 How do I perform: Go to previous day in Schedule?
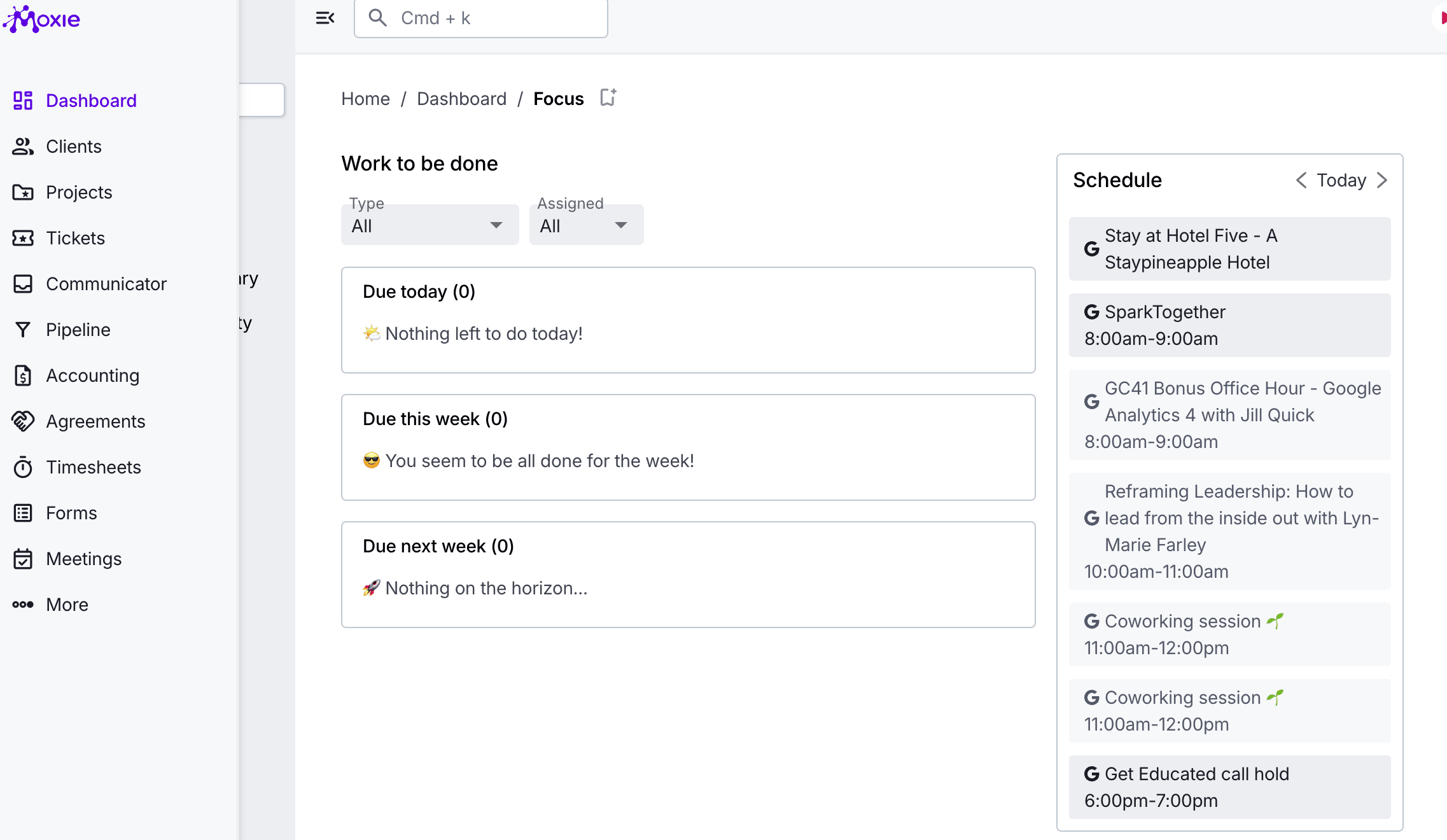click(x=1301, y=180)
